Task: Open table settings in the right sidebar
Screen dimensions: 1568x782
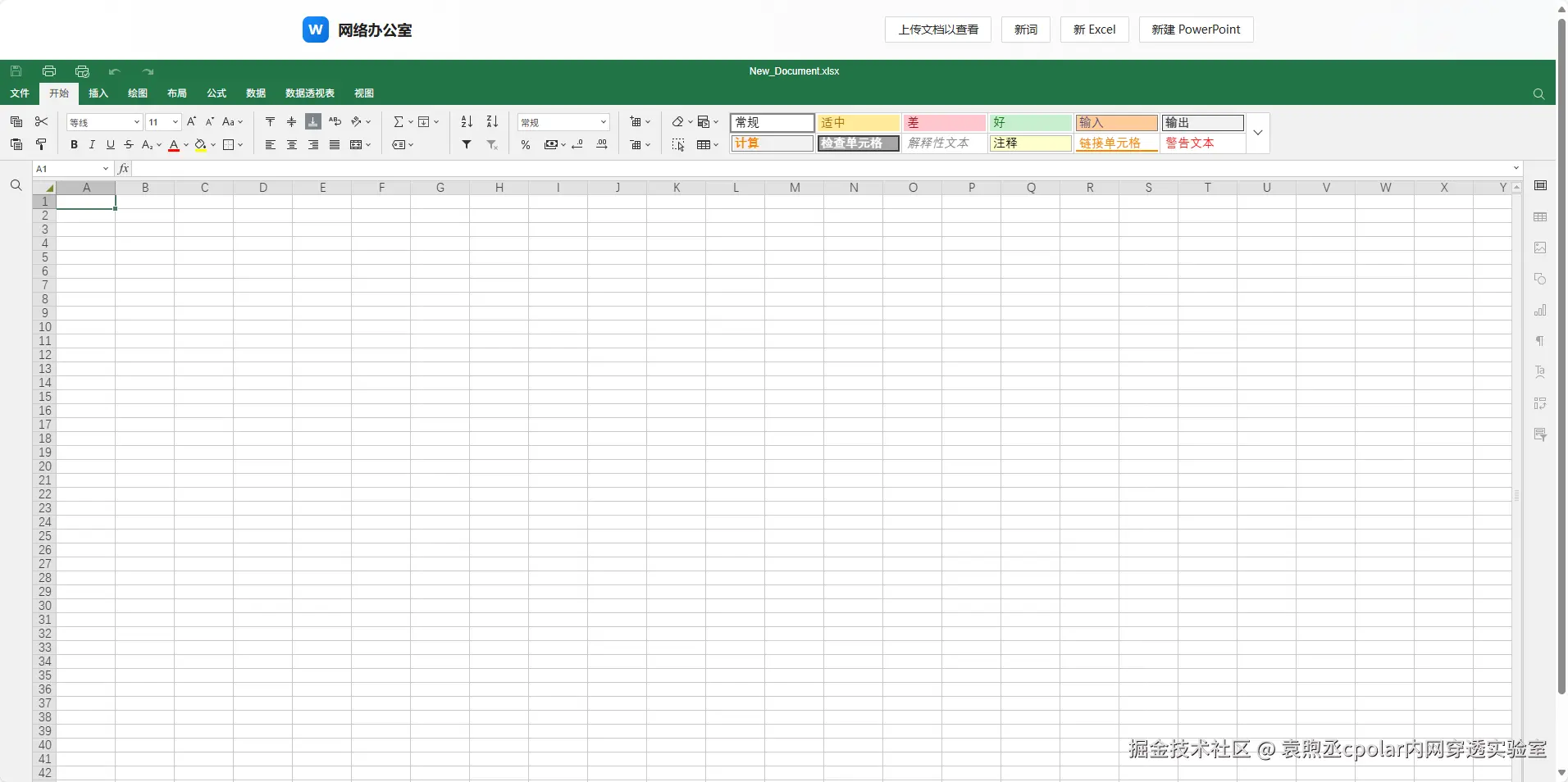Action: (1540, 216)
